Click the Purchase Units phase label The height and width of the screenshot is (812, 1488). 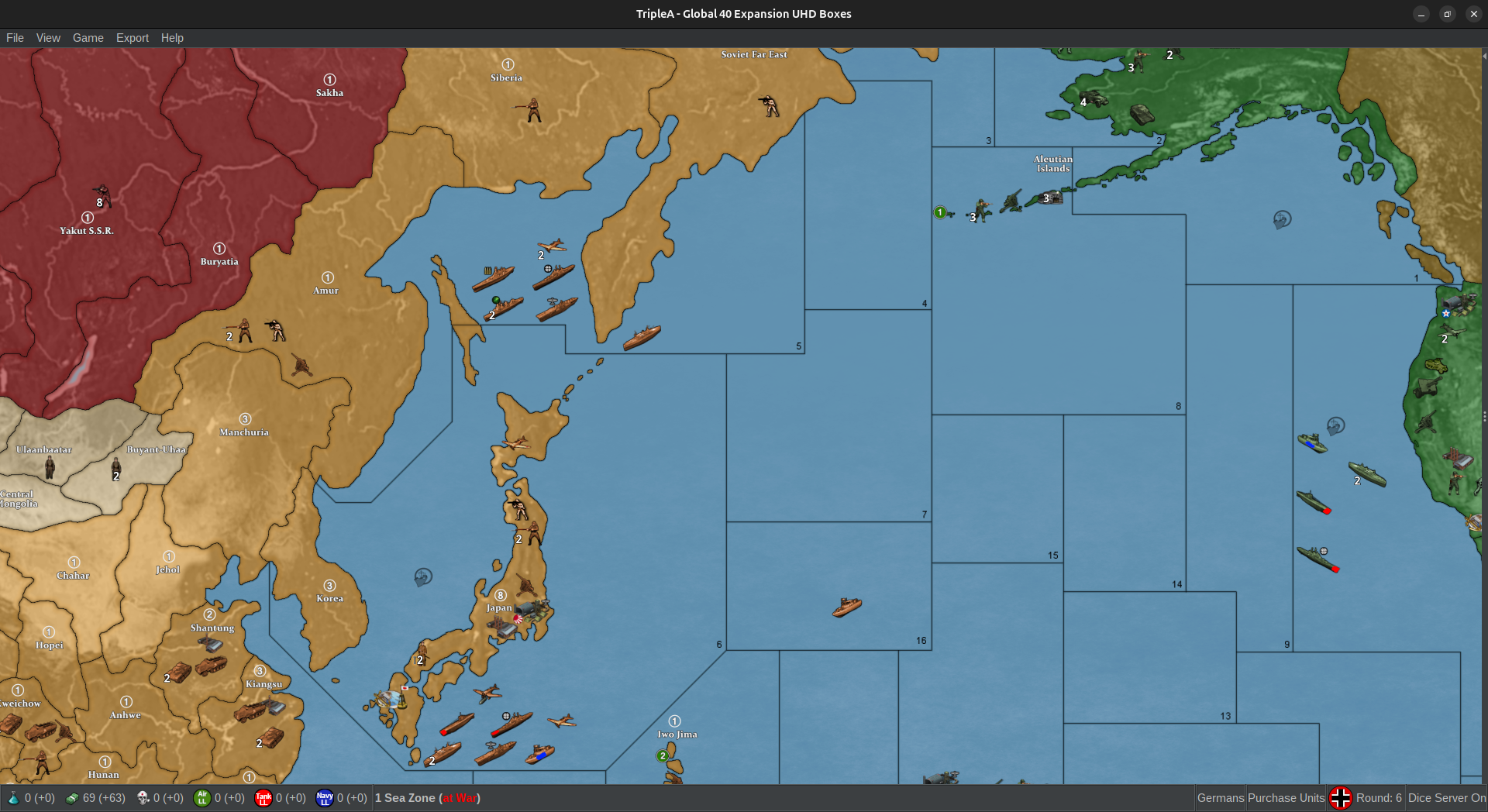(1286, 798)
